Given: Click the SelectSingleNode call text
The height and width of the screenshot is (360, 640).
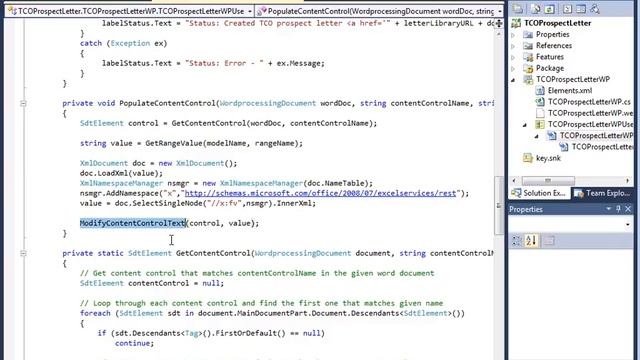Looking at the screenshot, I should pos(167,203).
